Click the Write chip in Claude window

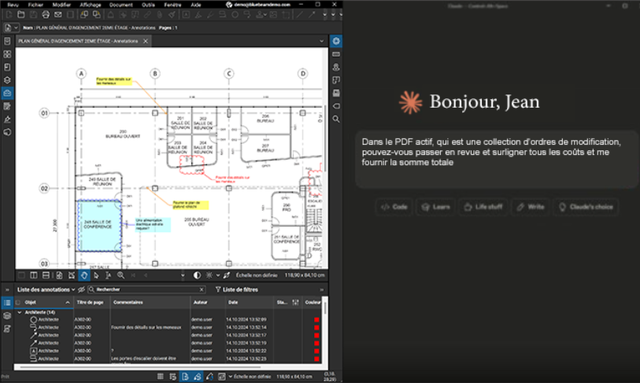click(530, 207)
